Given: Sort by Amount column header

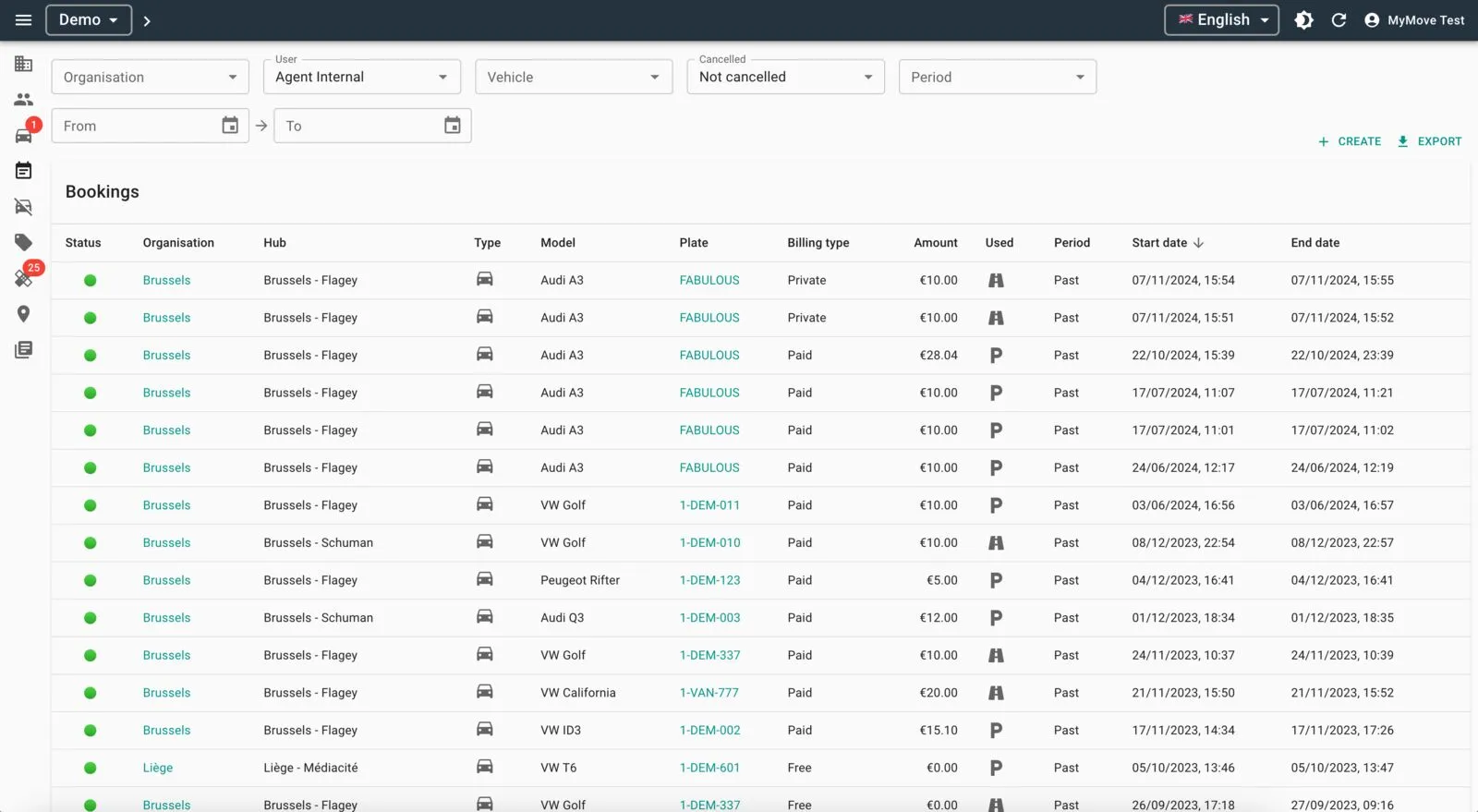Looking at the screenshot, I should [935, 243].
